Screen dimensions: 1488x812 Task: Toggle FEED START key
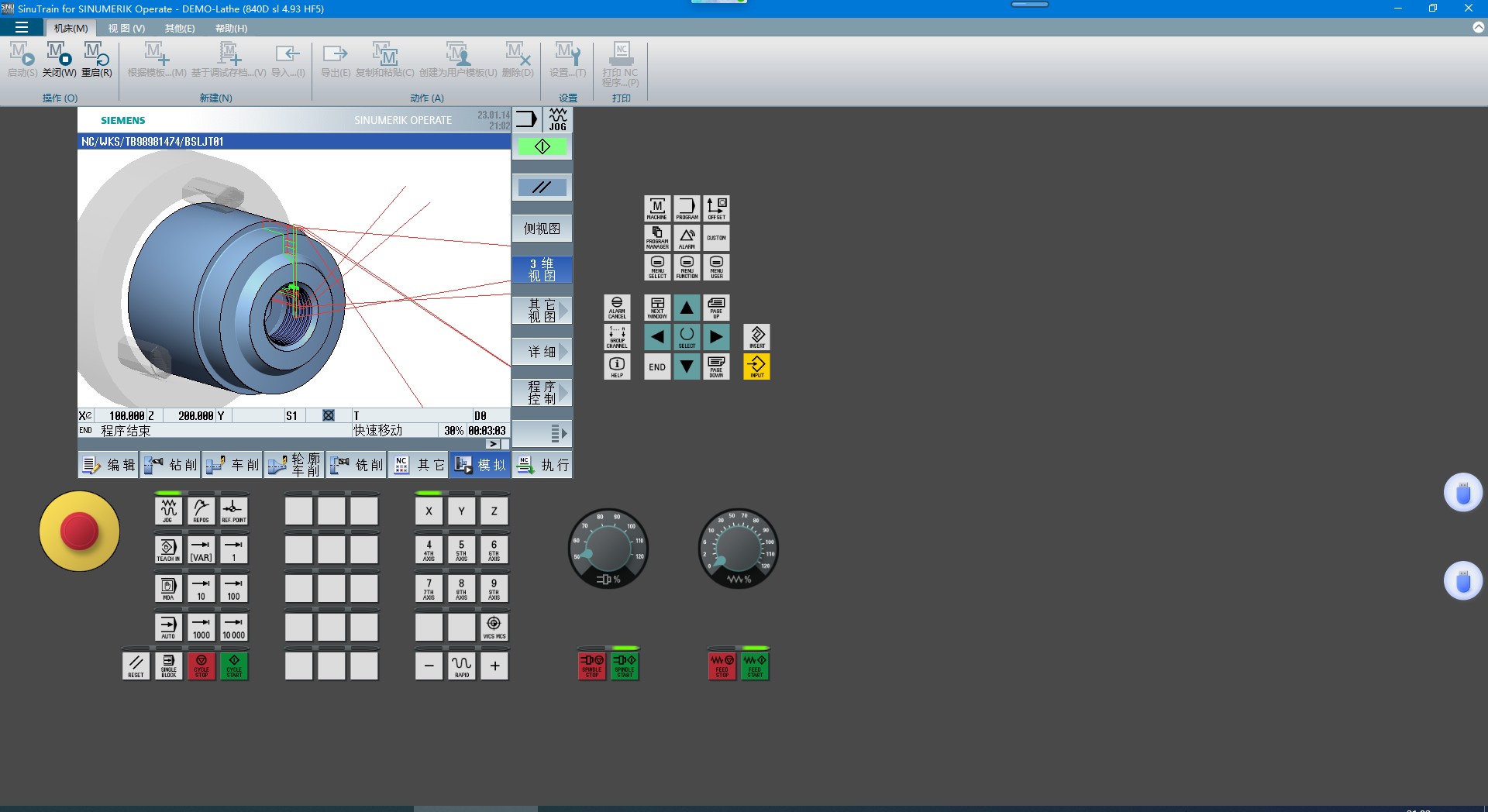[755, 666]
